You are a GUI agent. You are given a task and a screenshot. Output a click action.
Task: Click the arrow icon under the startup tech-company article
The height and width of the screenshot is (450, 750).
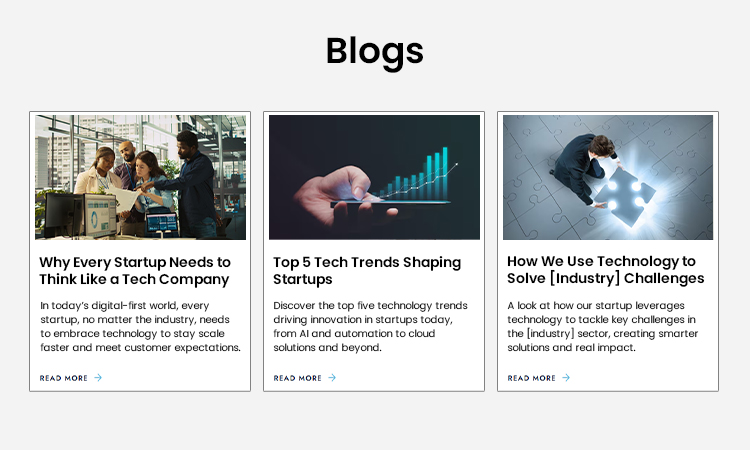98,378
